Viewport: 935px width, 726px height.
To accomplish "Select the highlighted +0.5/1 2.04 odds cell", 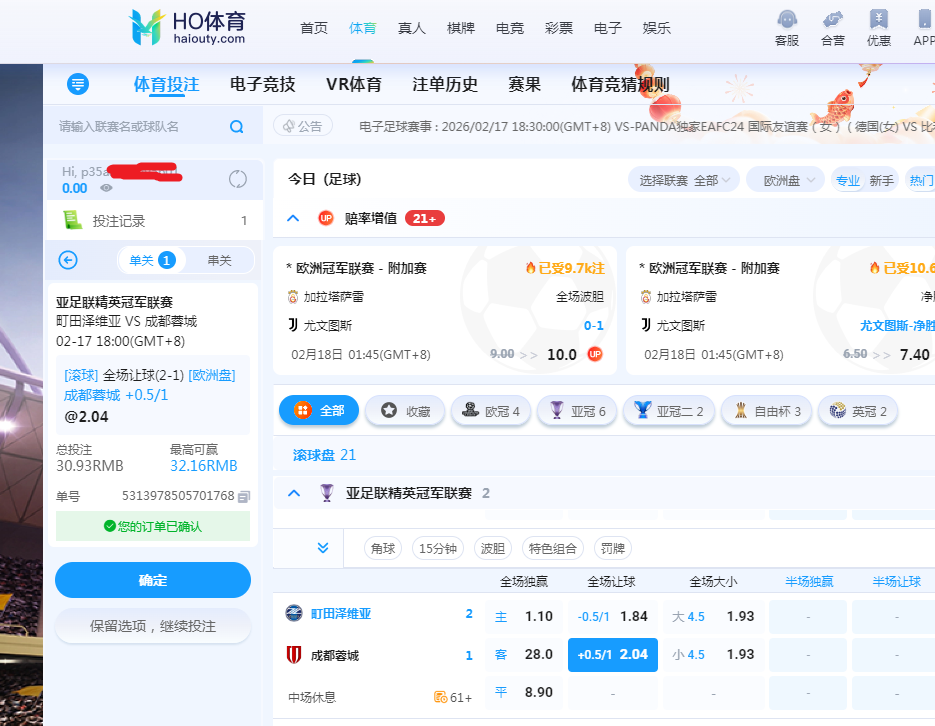I will (x=612, y=655).
